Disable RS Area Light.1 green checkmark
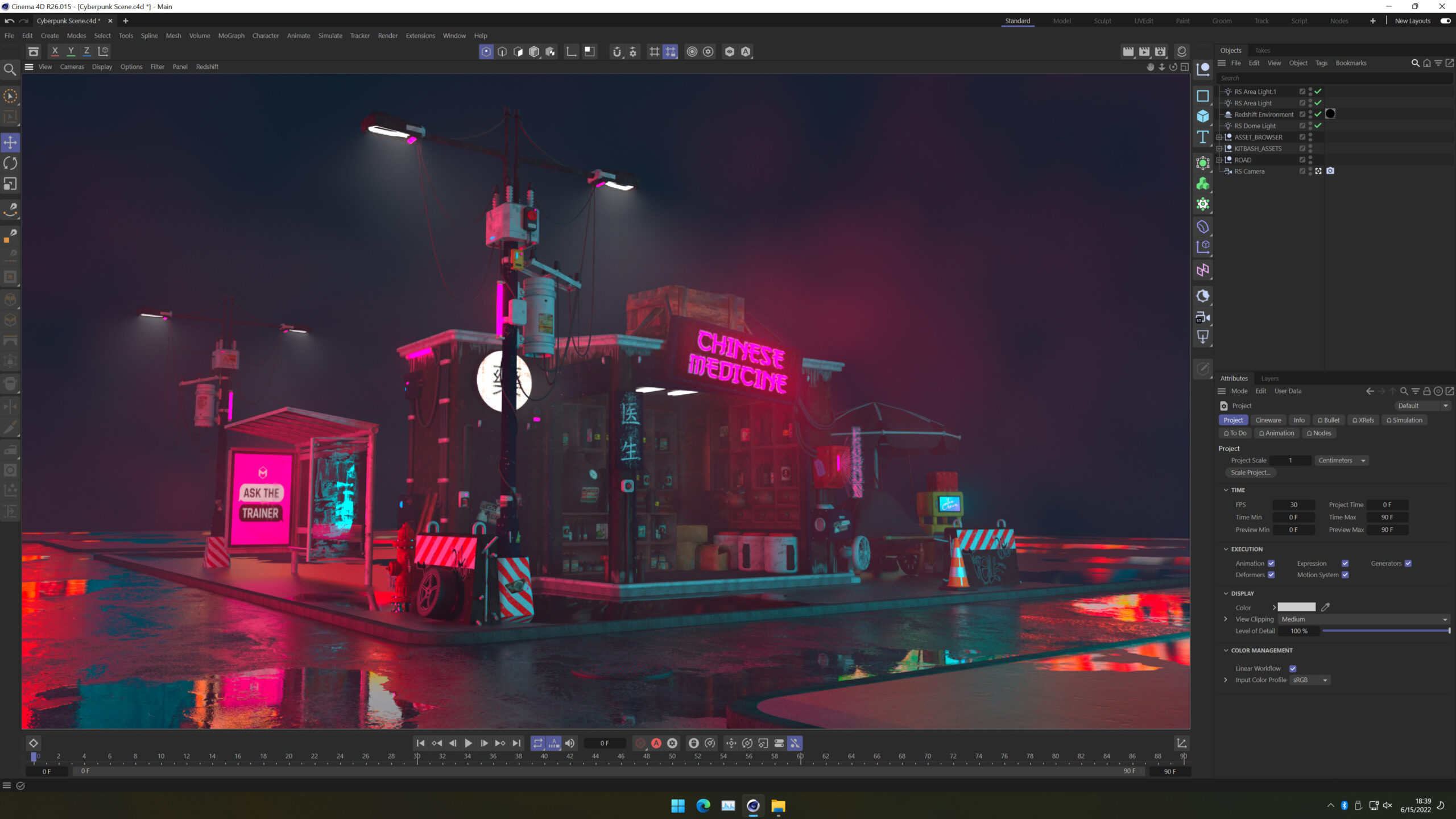 click(1318, 92)
